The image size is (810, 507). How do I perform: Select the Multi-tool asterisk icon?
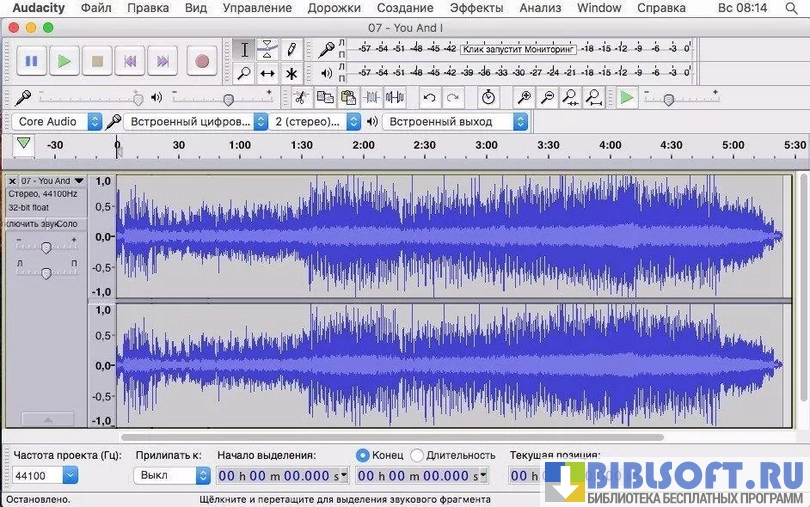pyautogui.click(x=291, y=73)
